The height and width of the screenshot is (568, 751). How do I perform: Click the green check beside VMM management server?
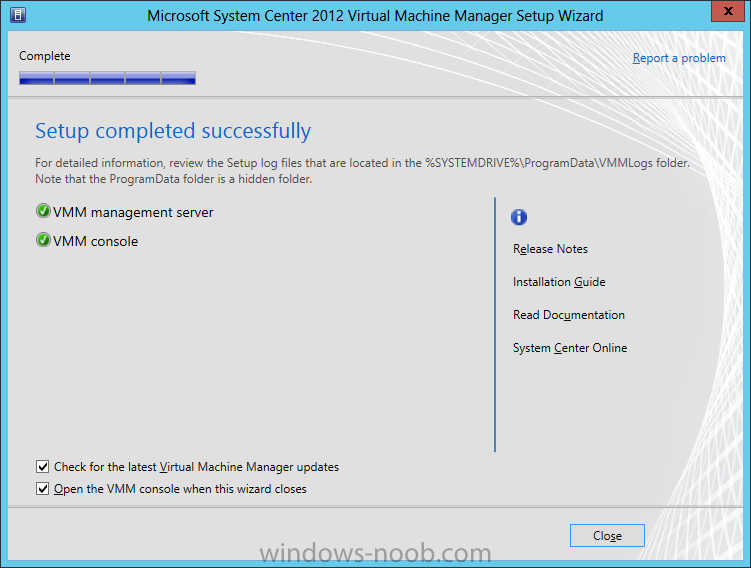click(x=43, y=211)
